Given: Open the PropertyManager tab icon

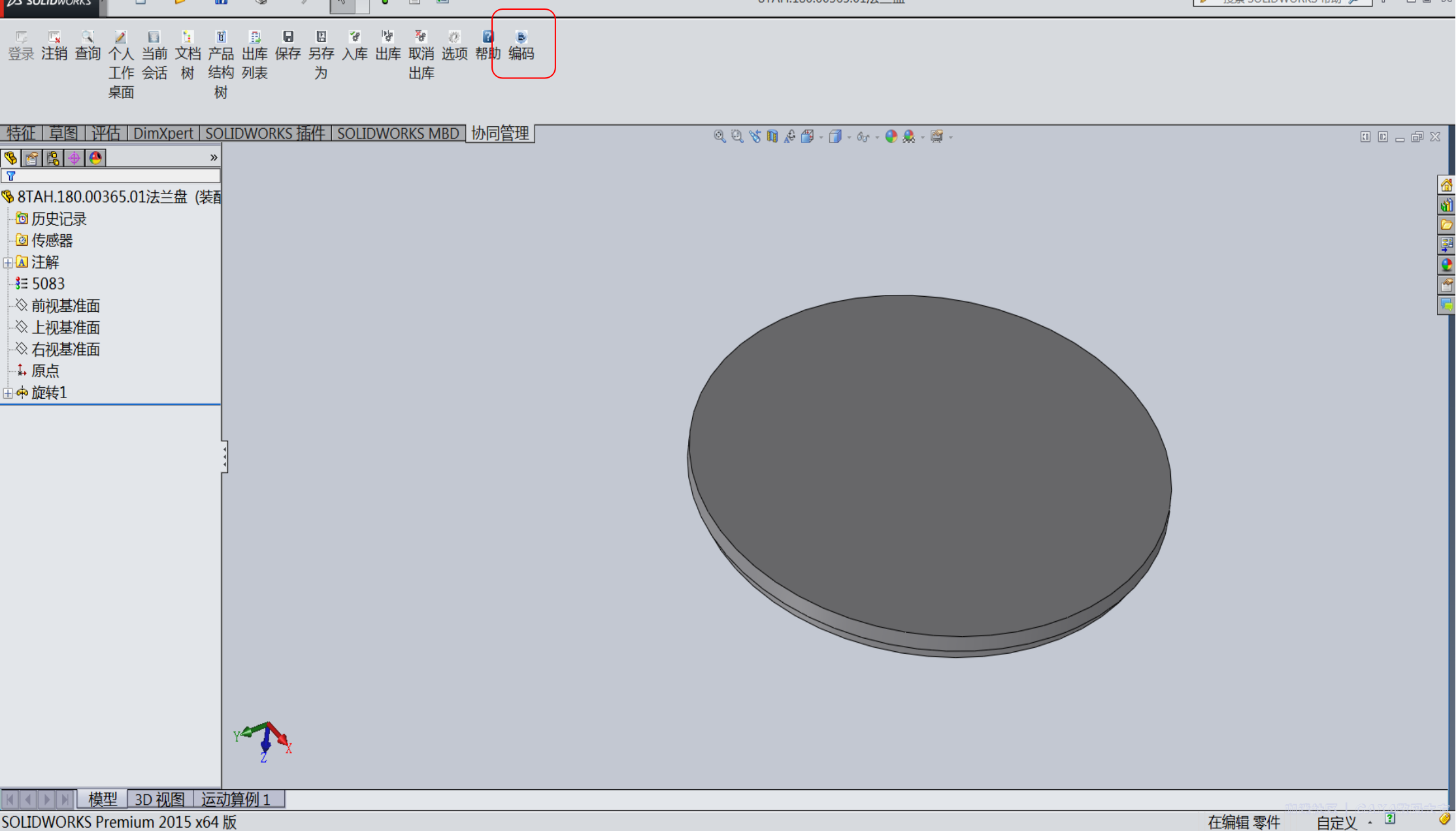Looking at the screenshot, I should [x=32, y=158].
